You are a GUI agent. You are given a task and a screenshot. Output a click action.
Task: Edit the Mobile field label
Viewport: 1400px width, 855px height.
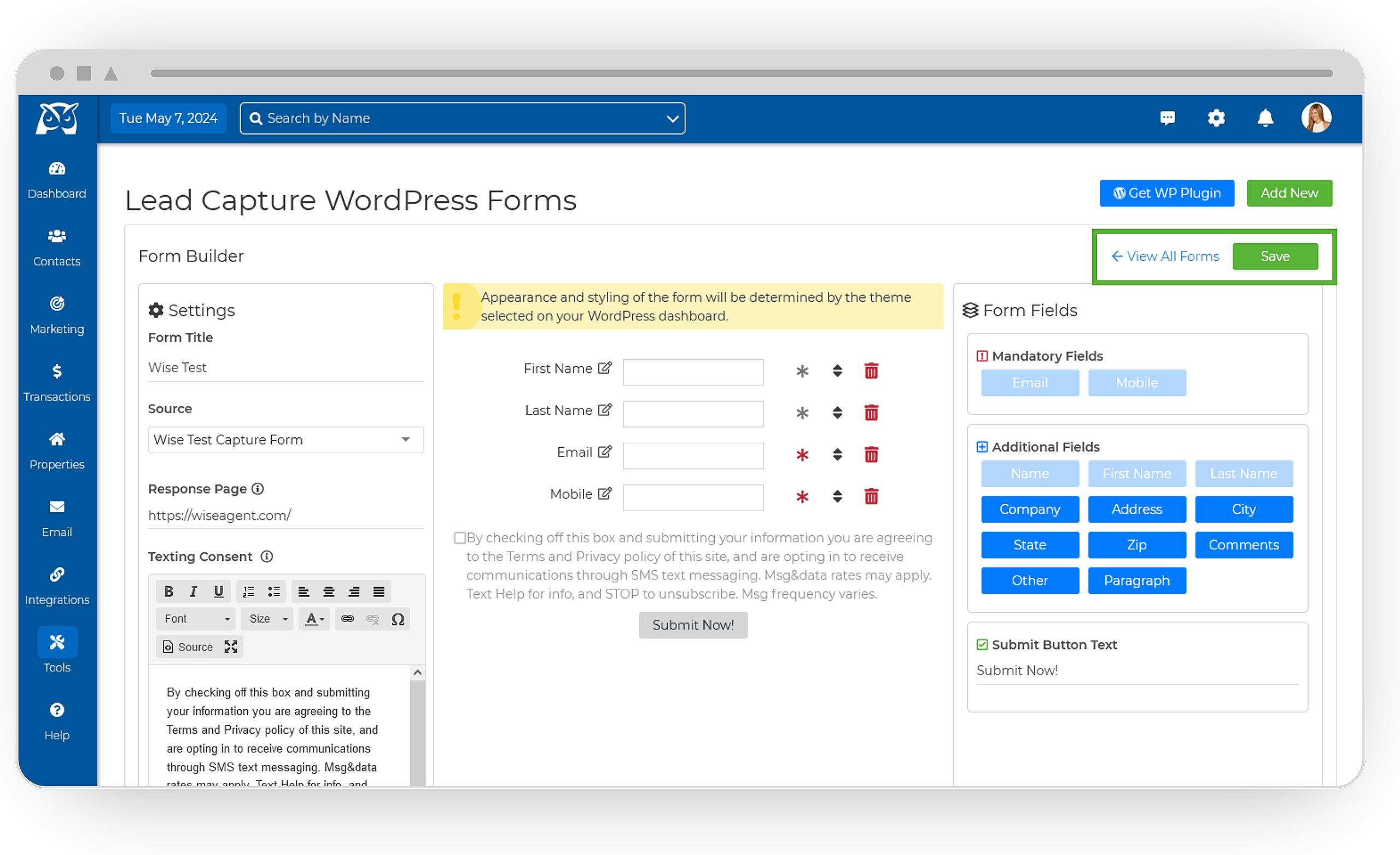click(x=605, y=494)
